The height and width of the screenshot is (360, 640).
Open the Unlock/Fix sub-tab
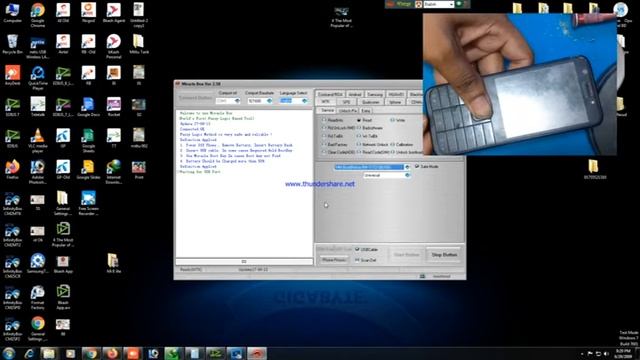coord(348,111)
